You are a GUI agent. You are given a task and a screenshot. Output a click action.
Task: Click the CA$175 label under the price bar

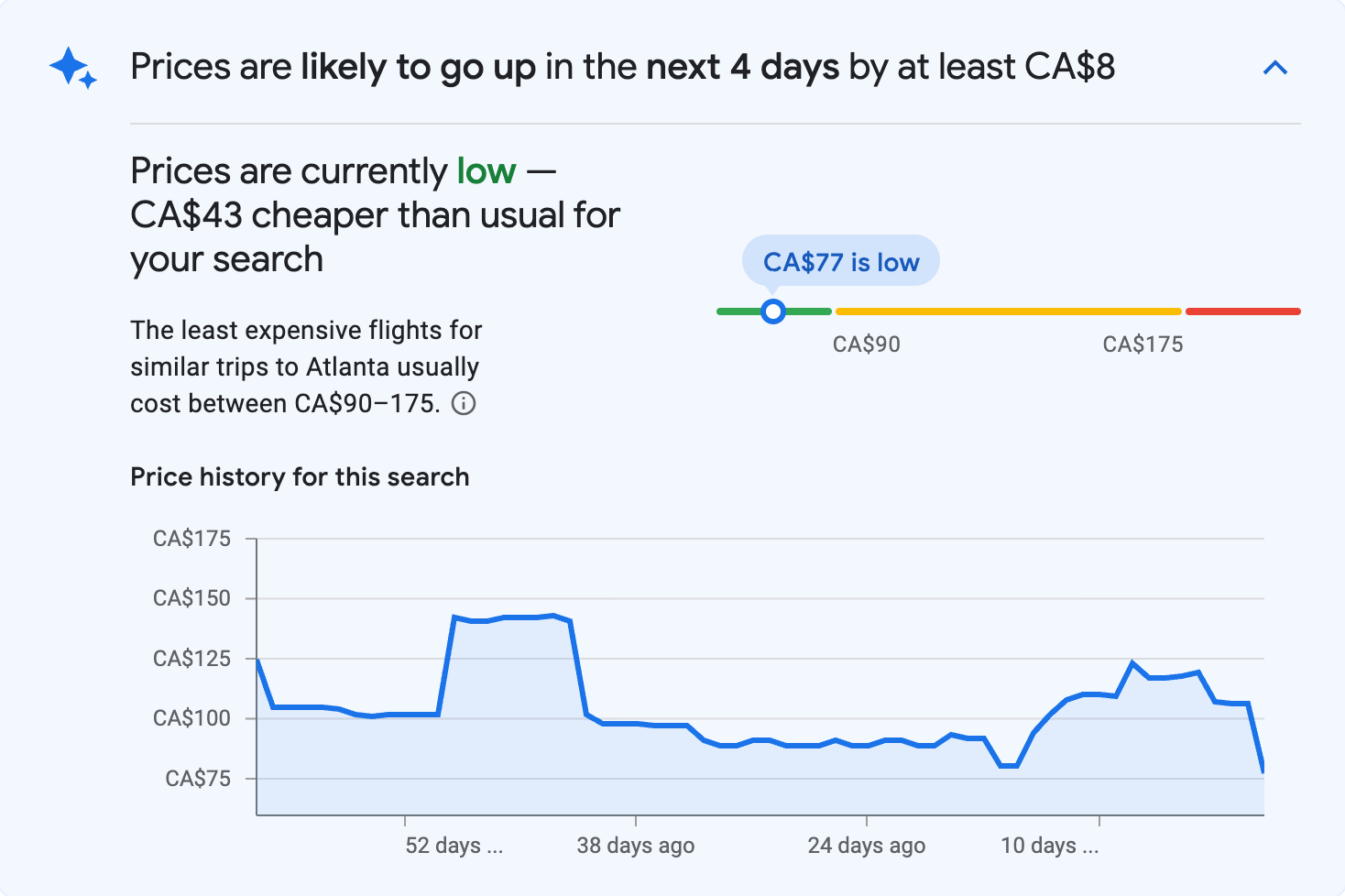tap(1143, 344)
